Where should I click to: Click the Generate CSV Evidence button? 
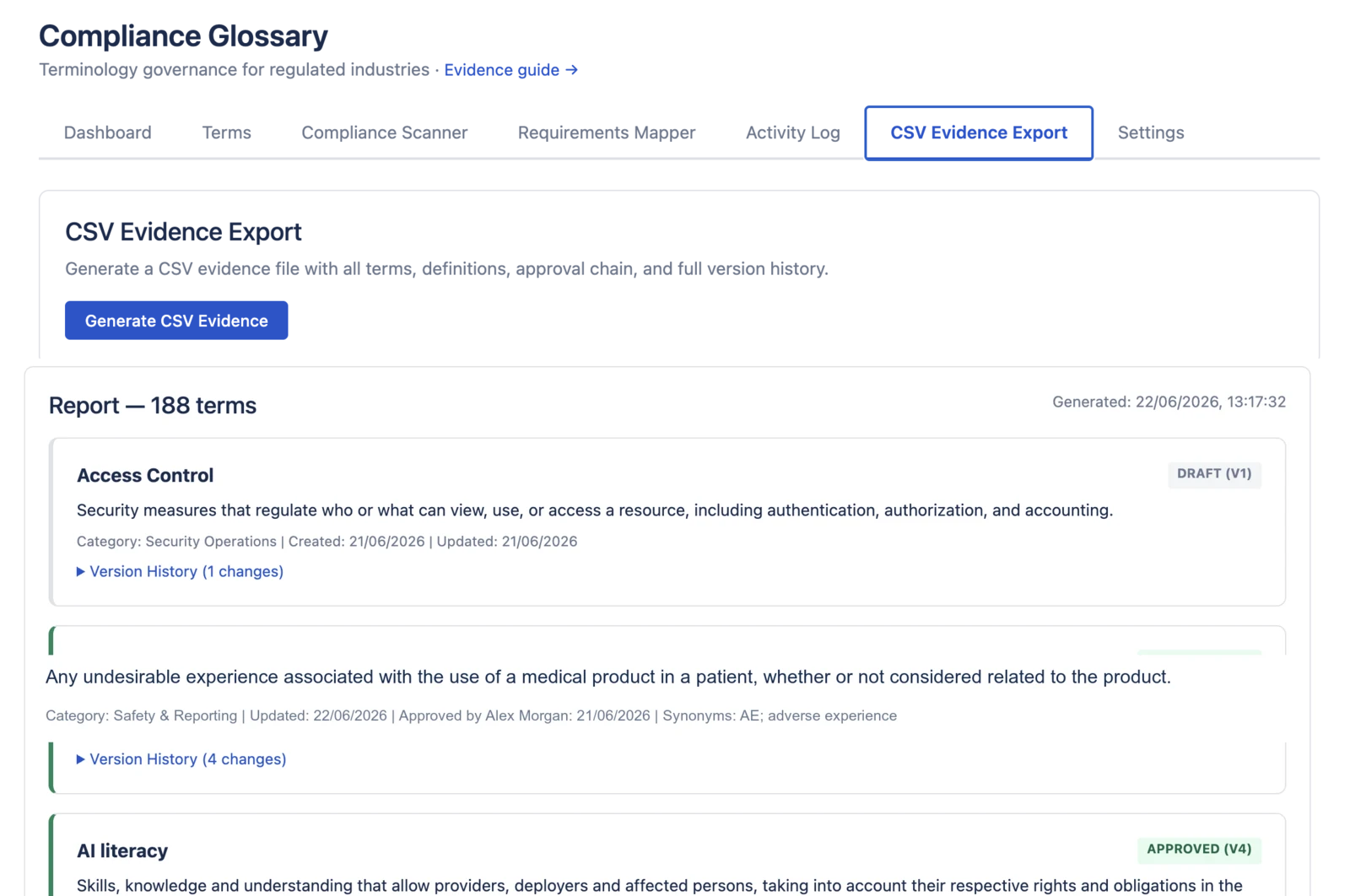(x=176, y=321)
